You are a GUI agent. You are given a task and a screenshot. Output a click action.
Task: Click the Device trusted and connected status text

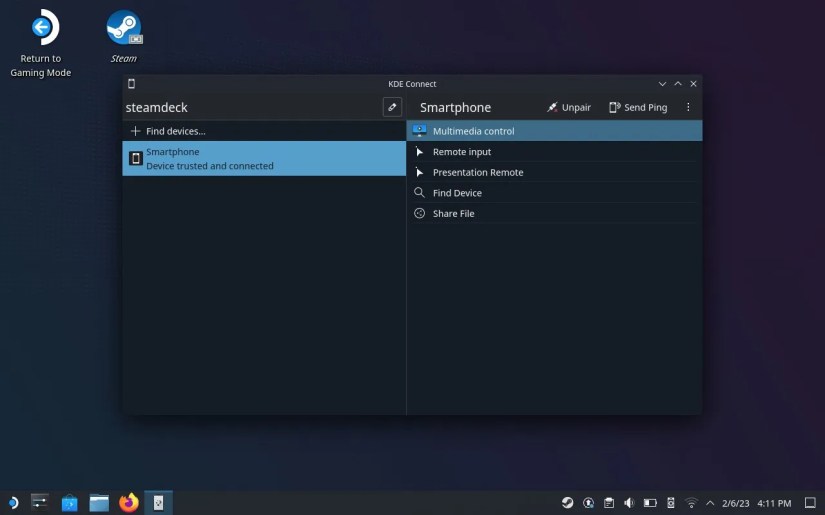pos(210,166)
